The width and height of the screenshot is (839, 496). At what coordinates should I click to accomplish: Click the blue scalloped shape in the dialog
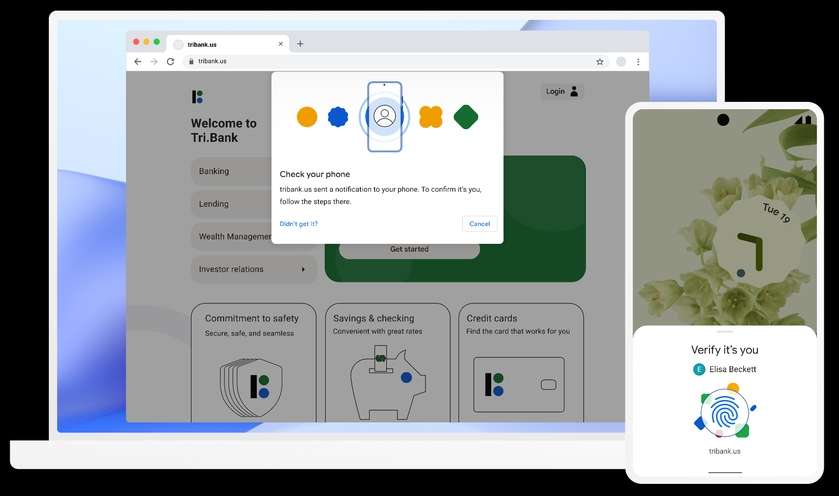pyautogui.click(x=338, y=117)
